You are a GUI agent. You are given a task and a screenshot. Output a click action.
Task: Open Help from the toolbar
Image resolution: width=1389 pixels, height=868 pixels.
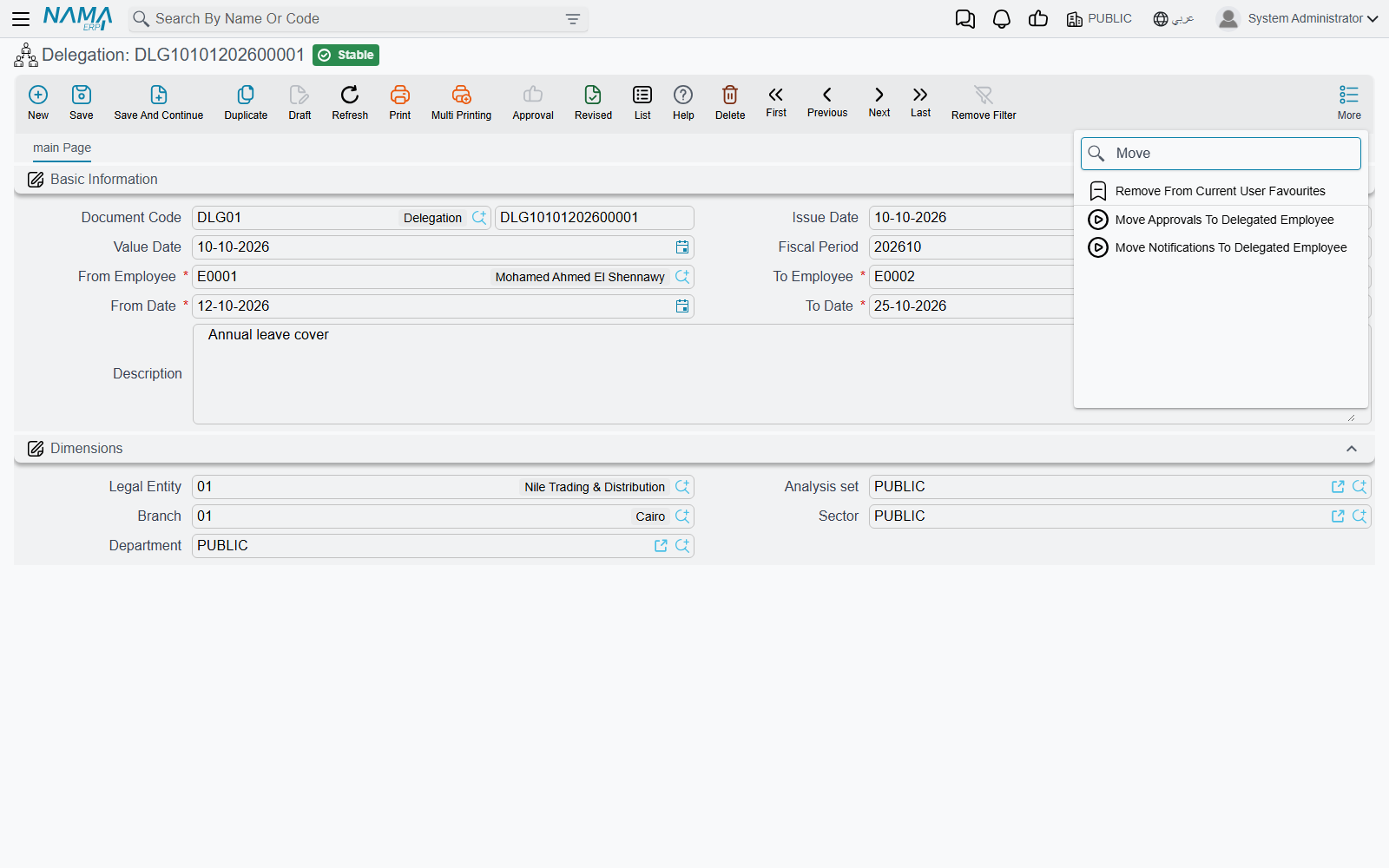[683, 102]
